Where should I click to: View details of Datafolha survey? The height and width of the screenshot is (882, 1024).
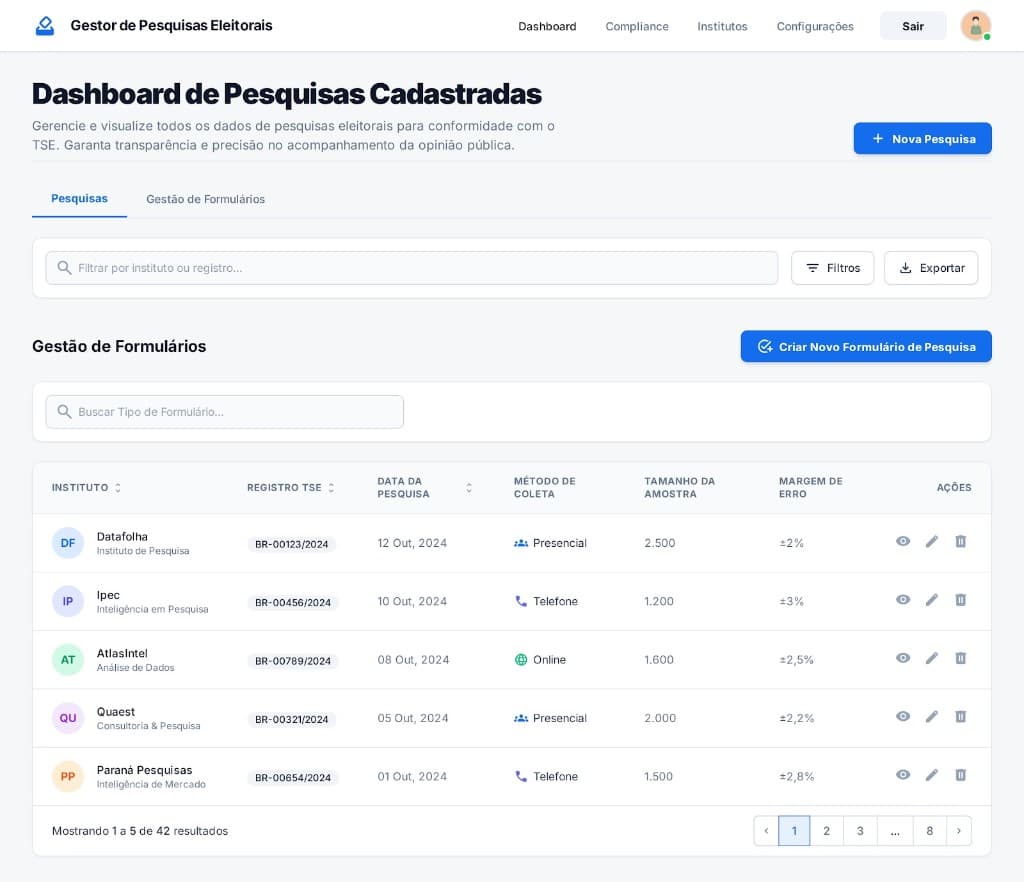coord(903,541)
